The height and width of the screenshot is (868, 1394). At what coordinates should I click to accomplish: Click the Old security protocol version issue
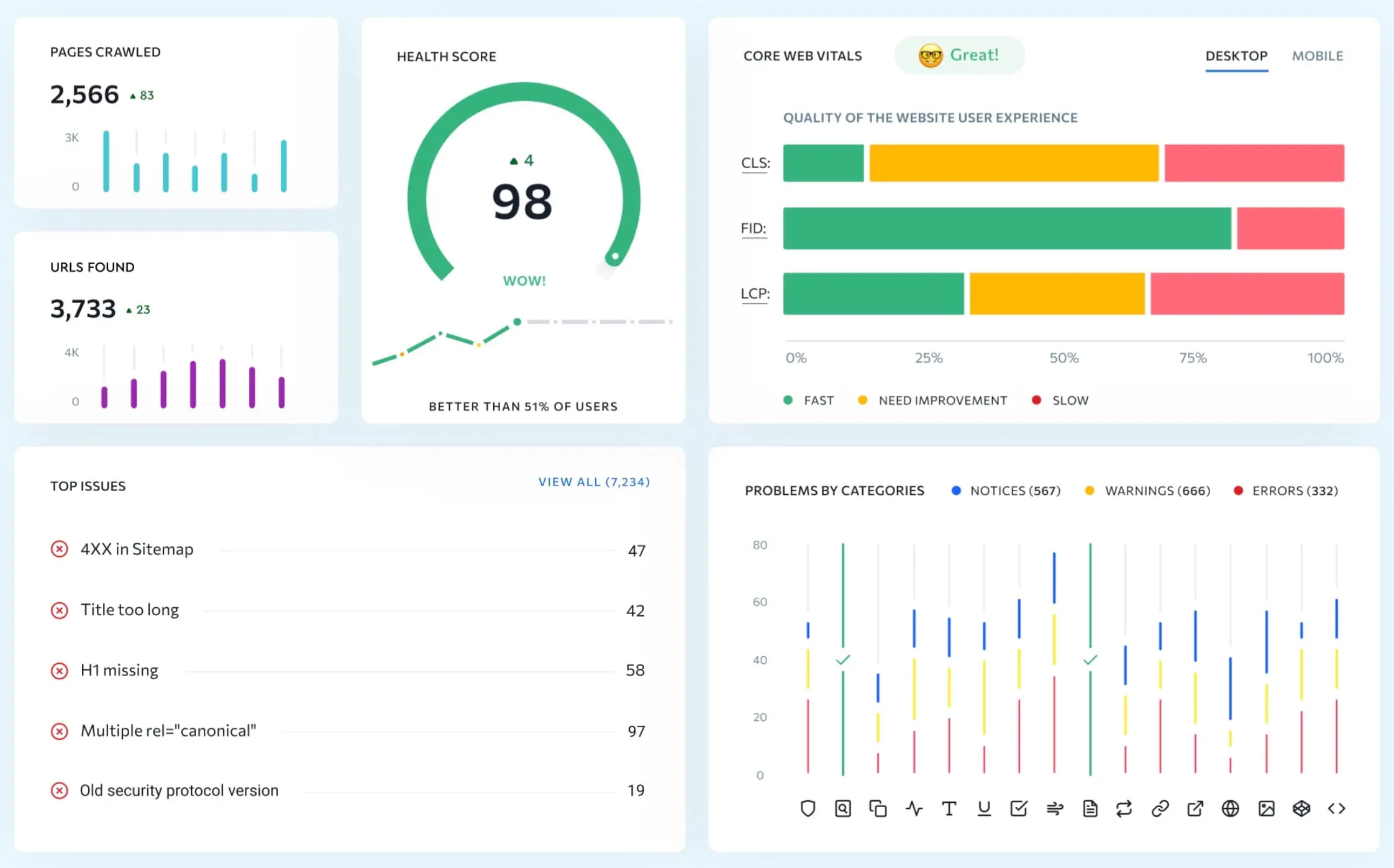179,790
